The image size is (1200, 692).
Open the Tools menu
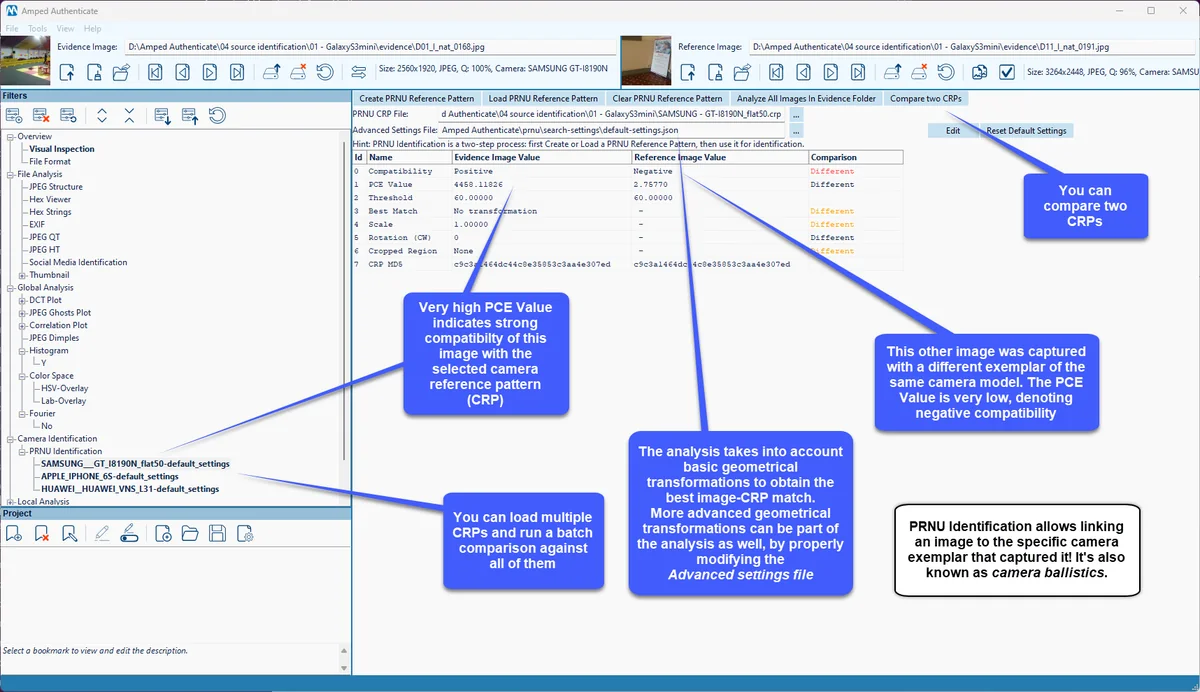pyautogui.click(x=38, y=29)
